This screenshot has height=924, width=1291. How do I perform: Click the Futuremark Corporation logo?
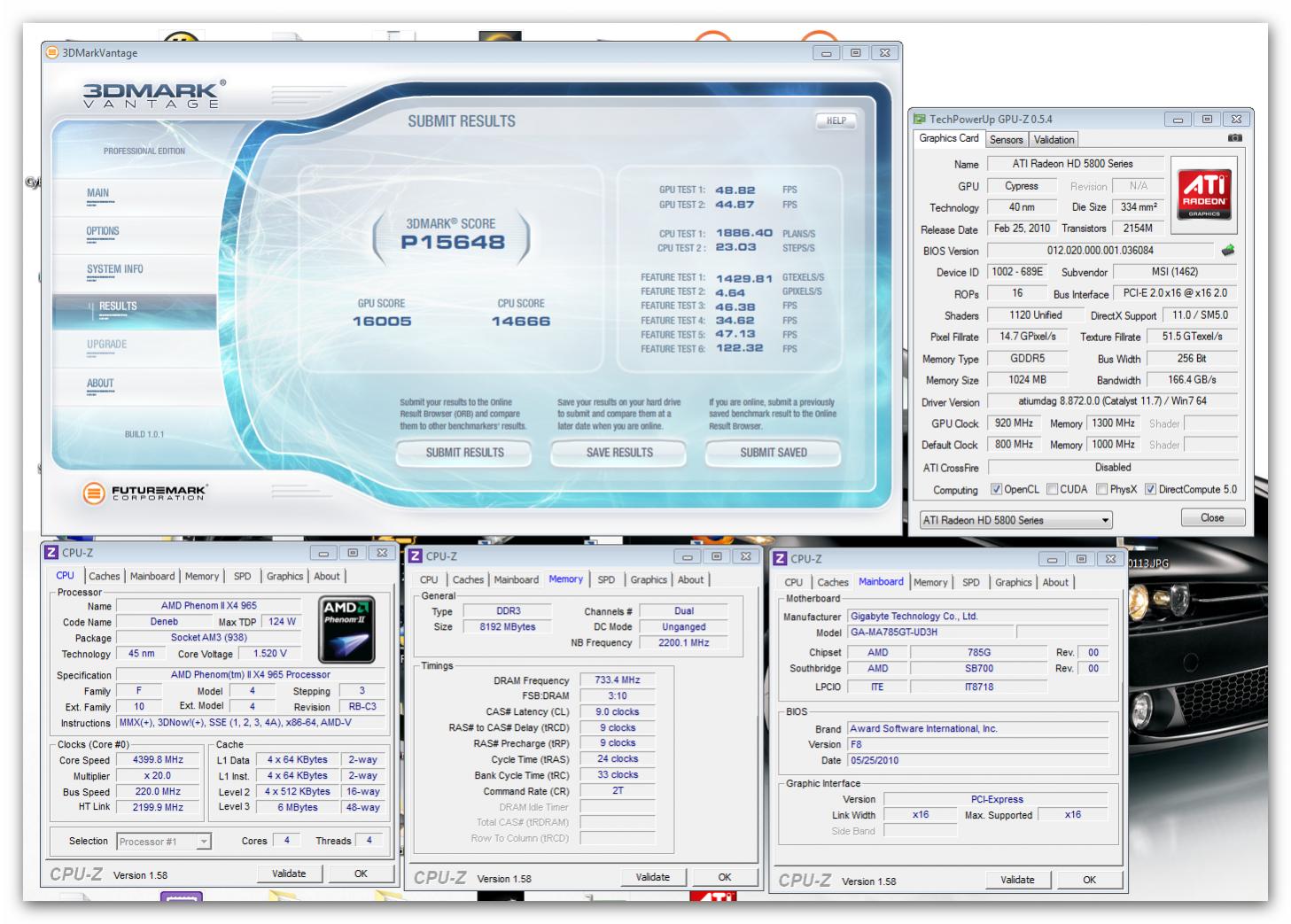(144, 493)
